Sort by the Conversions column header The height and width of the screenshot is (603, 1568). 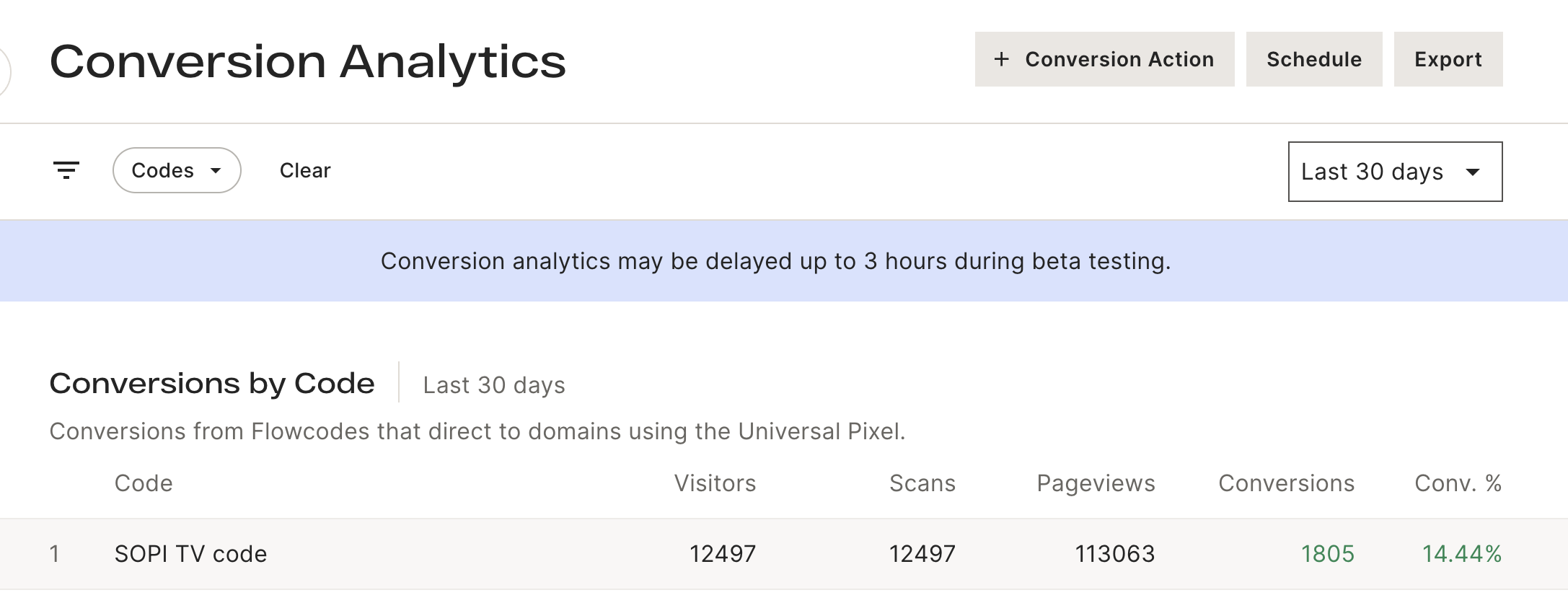[x=1286, y=483]
